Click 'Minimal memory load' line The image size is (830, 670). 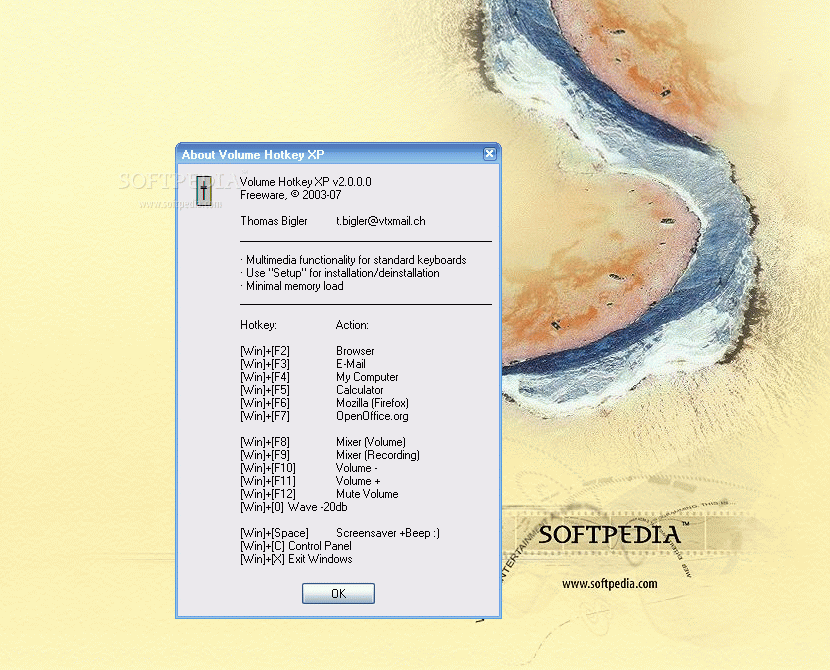click(x=292, y=286)
